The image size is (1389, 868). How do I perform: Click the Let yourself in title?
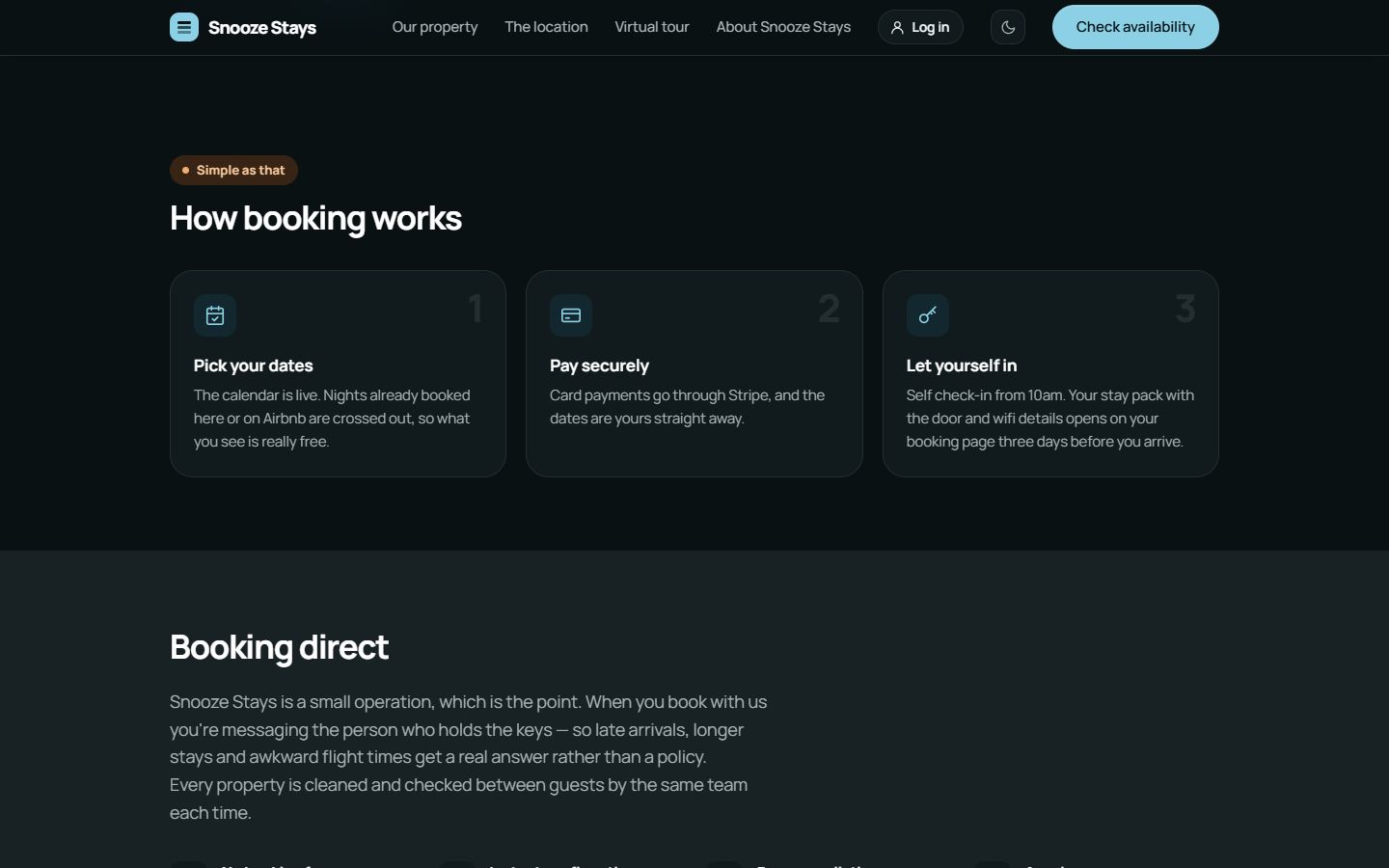[962, 366]
